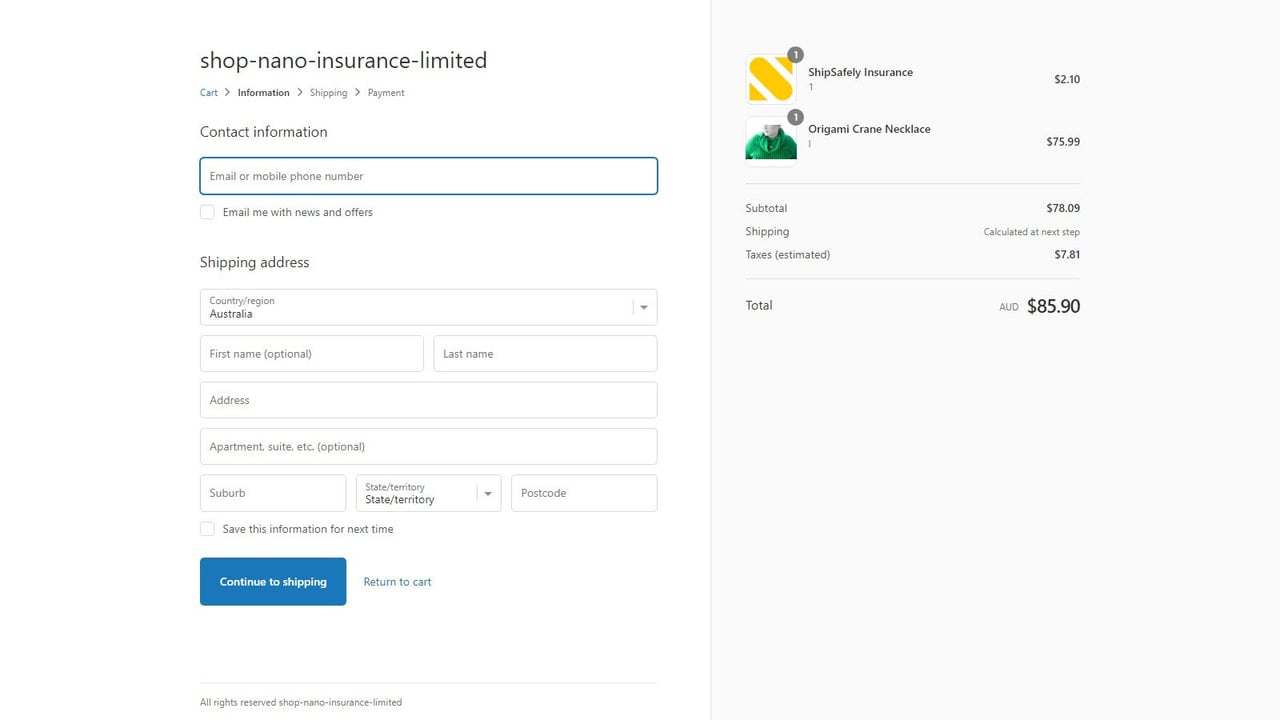Click the chevron before Payment breadcrumb
This screenshot has height=720, width=1280.
(x=358, y=92)
